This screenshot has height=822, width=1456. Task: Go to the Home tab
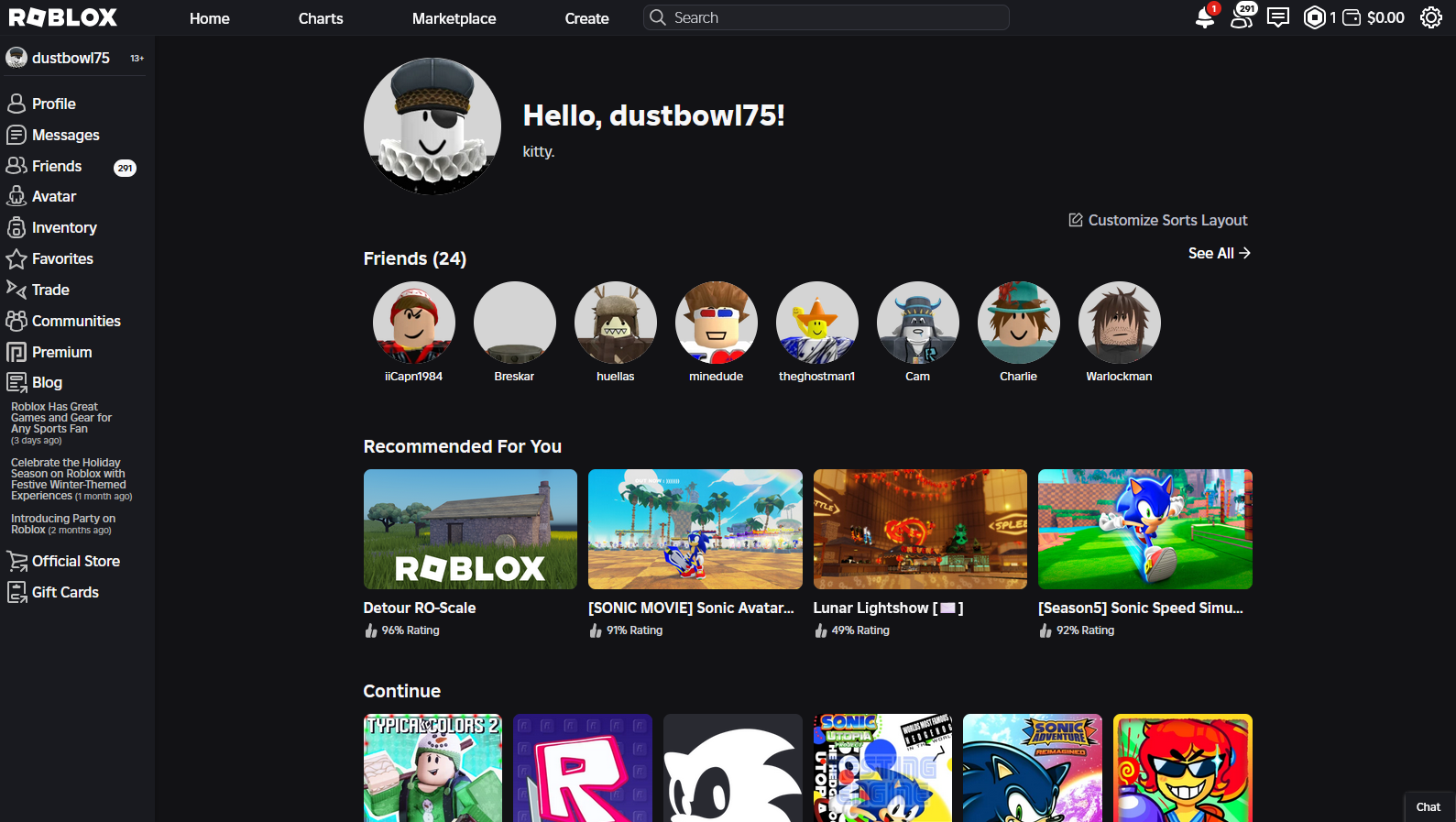[210, 18]
